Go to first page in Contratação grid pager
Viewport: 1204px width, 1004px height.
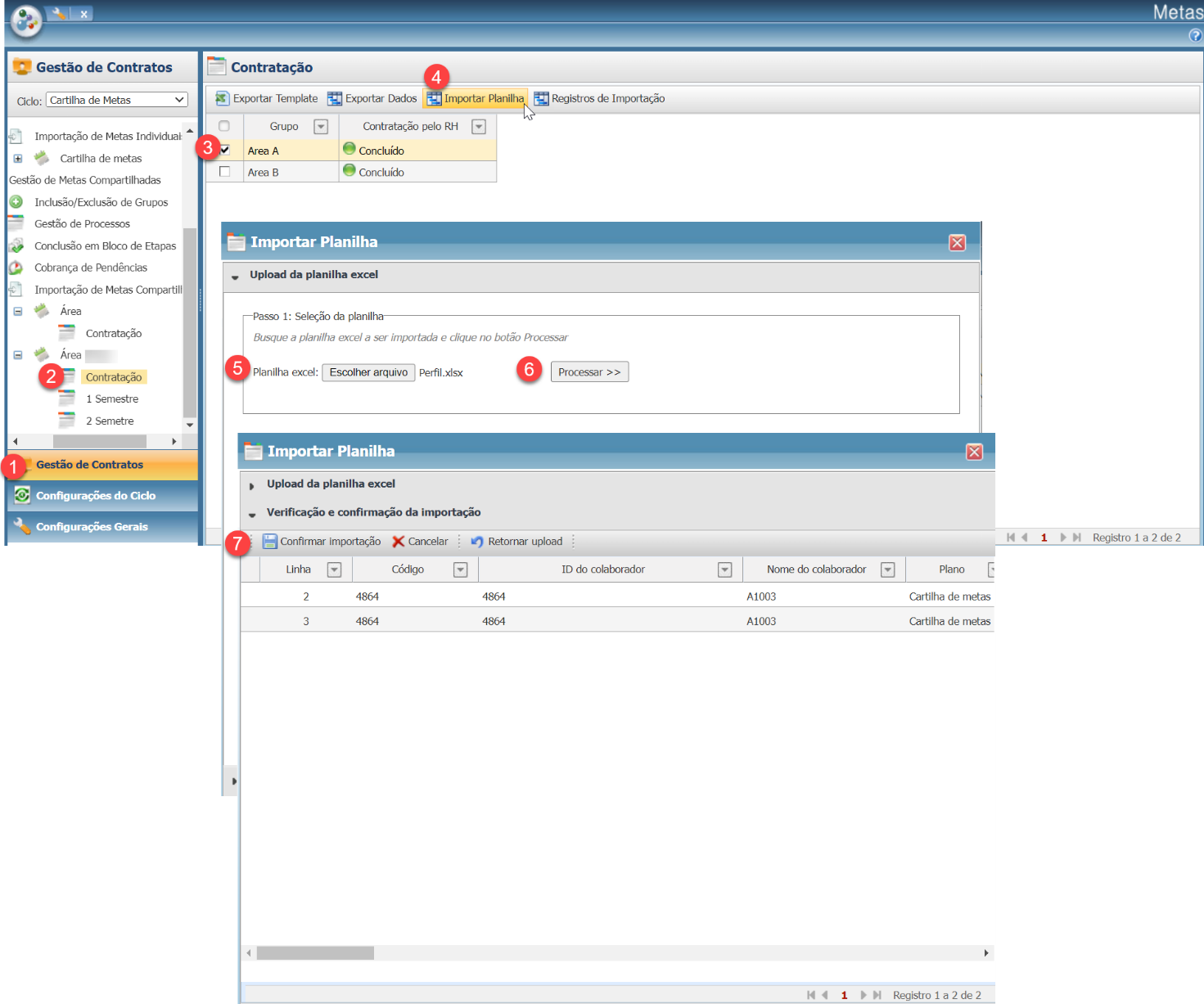(x=1011, y=538)
